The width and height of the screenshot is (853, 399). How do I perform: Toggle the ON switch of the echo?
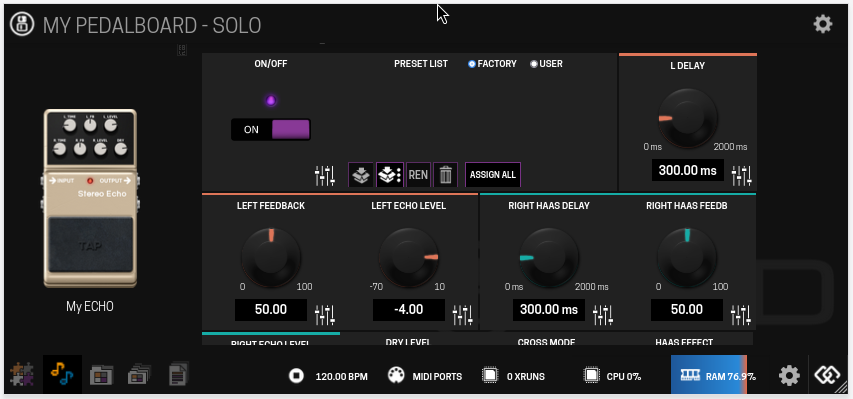pos(271,130)
